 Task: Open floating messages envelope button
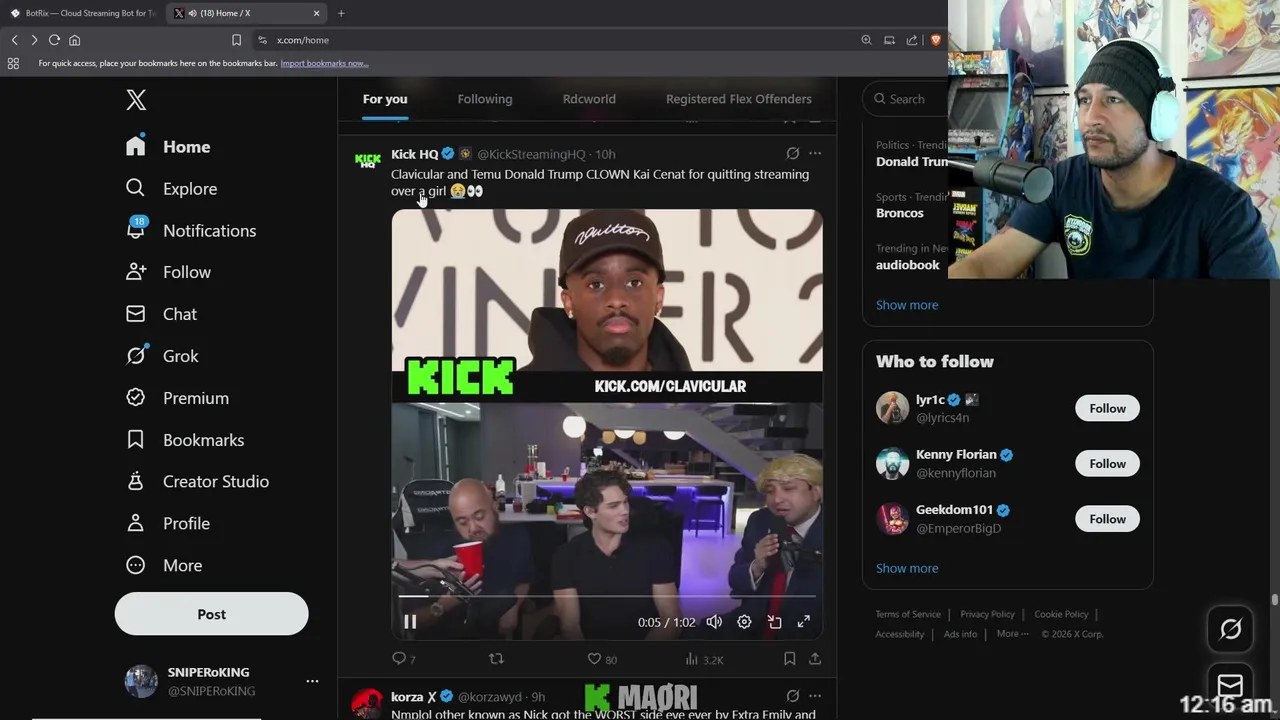click(1230, 686)
